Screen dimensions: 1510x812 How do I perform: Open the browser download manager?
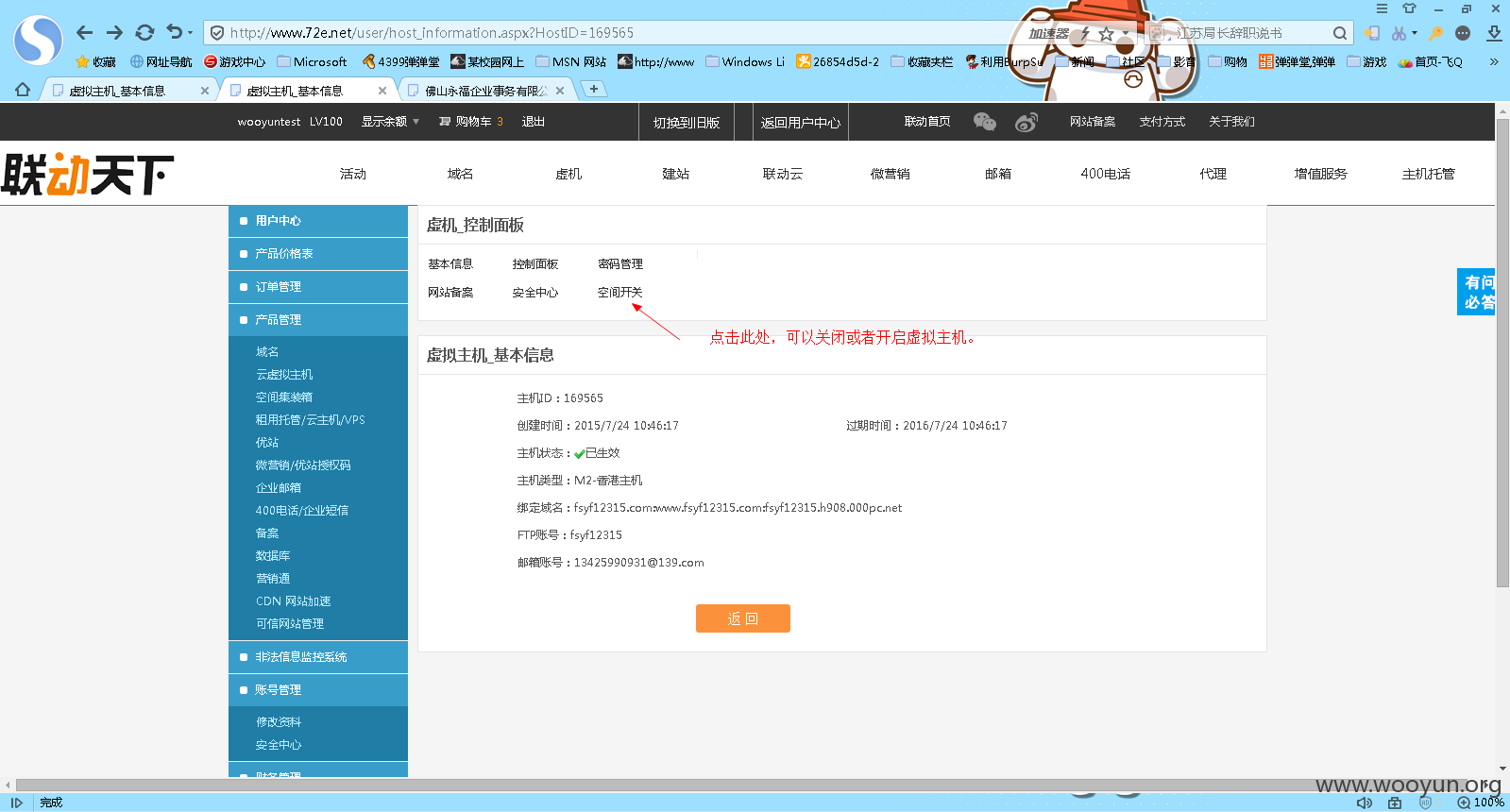click(1494, 33)
